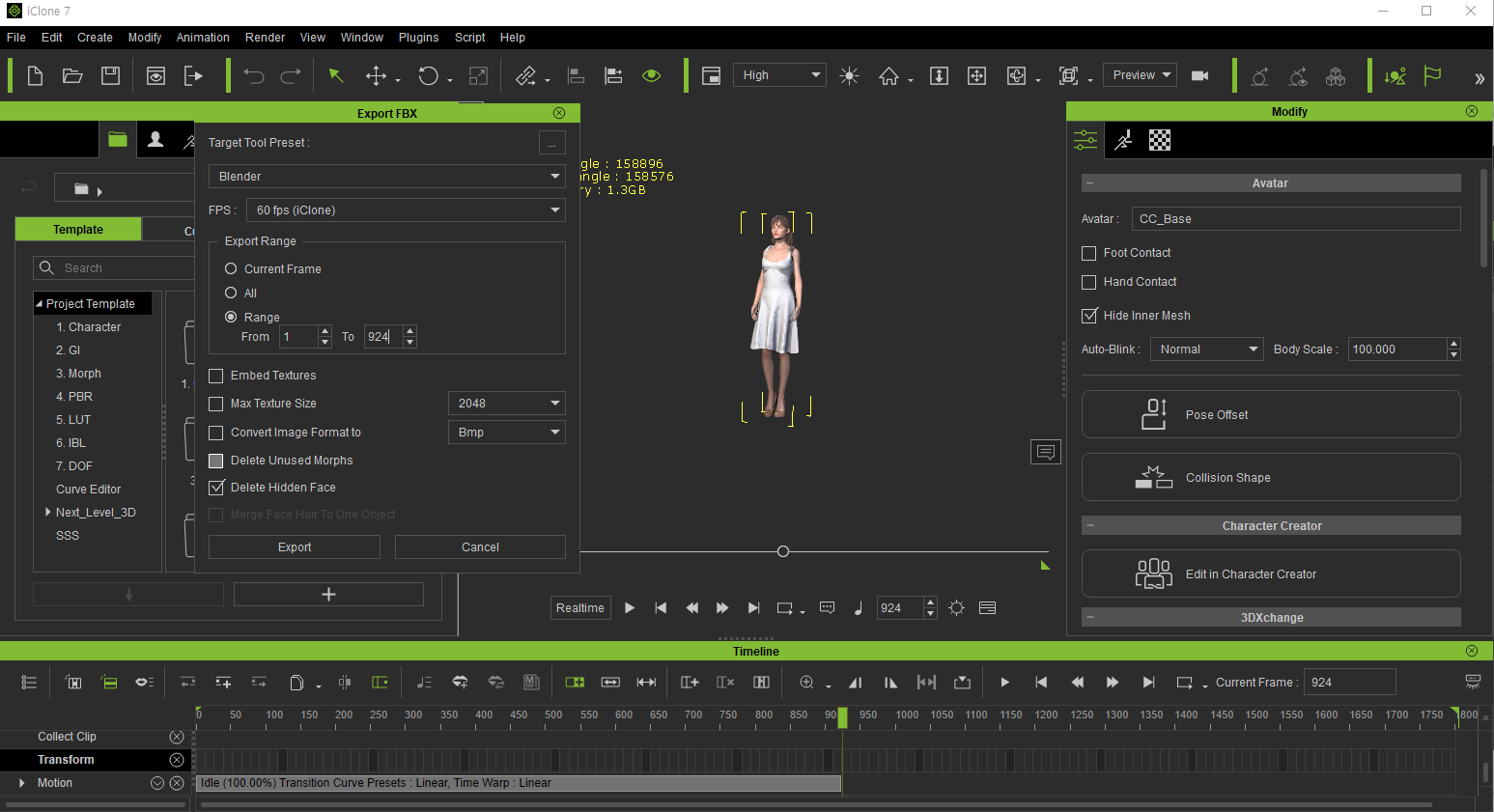Open the 2048 texture size dropdown
Screen dimensions: 1494x812
(507, 404)
